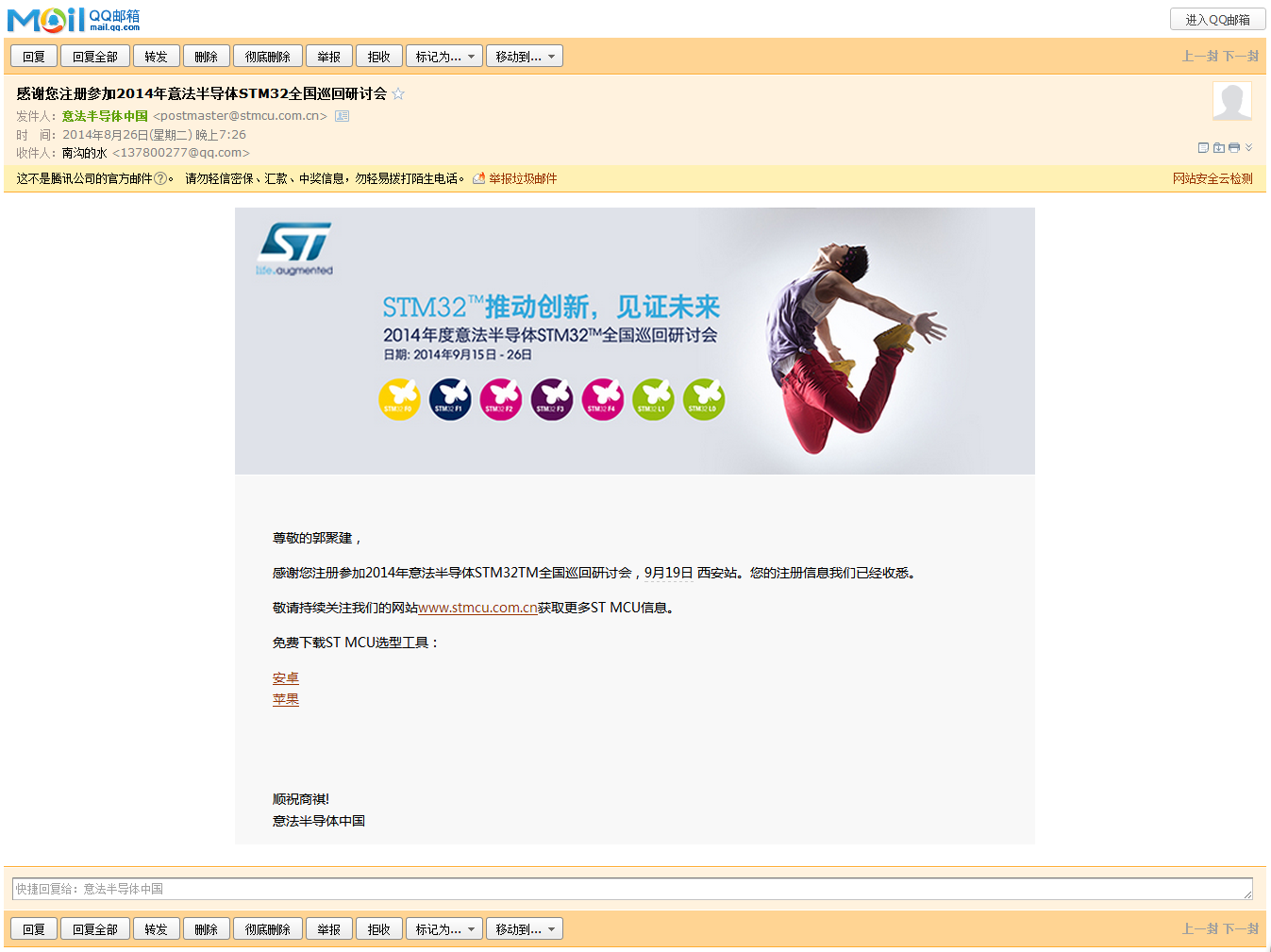Image resolution: width=1271 pixels, height=952 pixels.
Task: Click recipient name 南沟的水
Action: point(85,153)
